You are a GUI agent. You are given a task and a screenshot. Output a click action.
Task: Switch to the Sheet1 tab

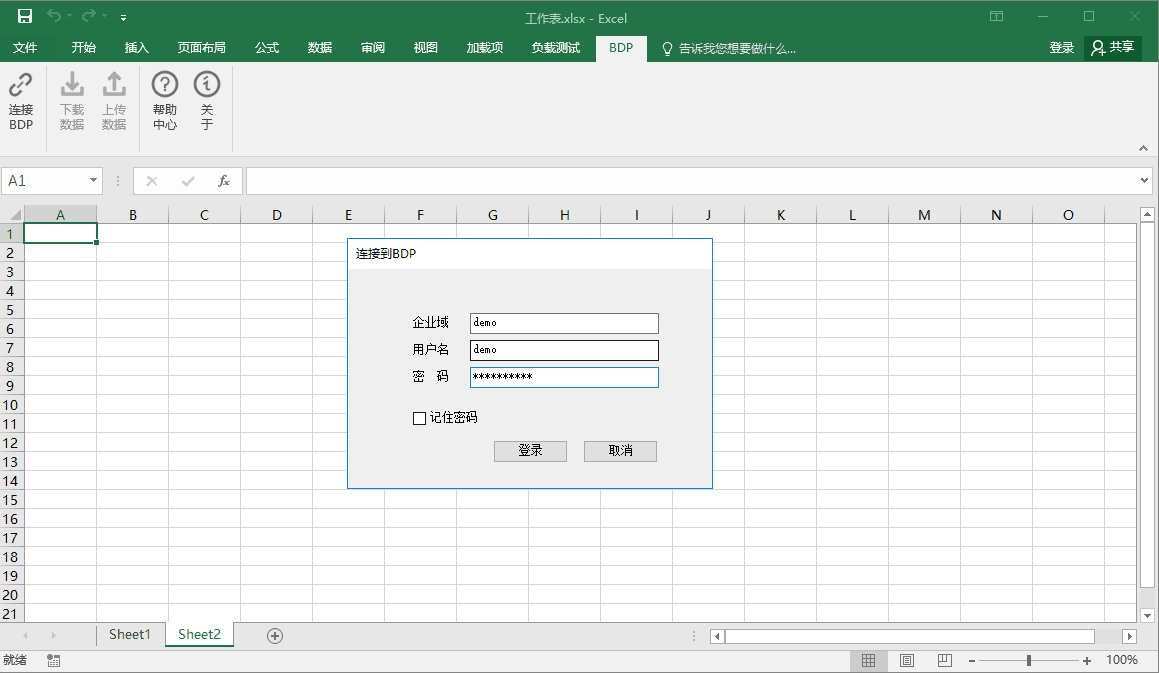(129, 635)
